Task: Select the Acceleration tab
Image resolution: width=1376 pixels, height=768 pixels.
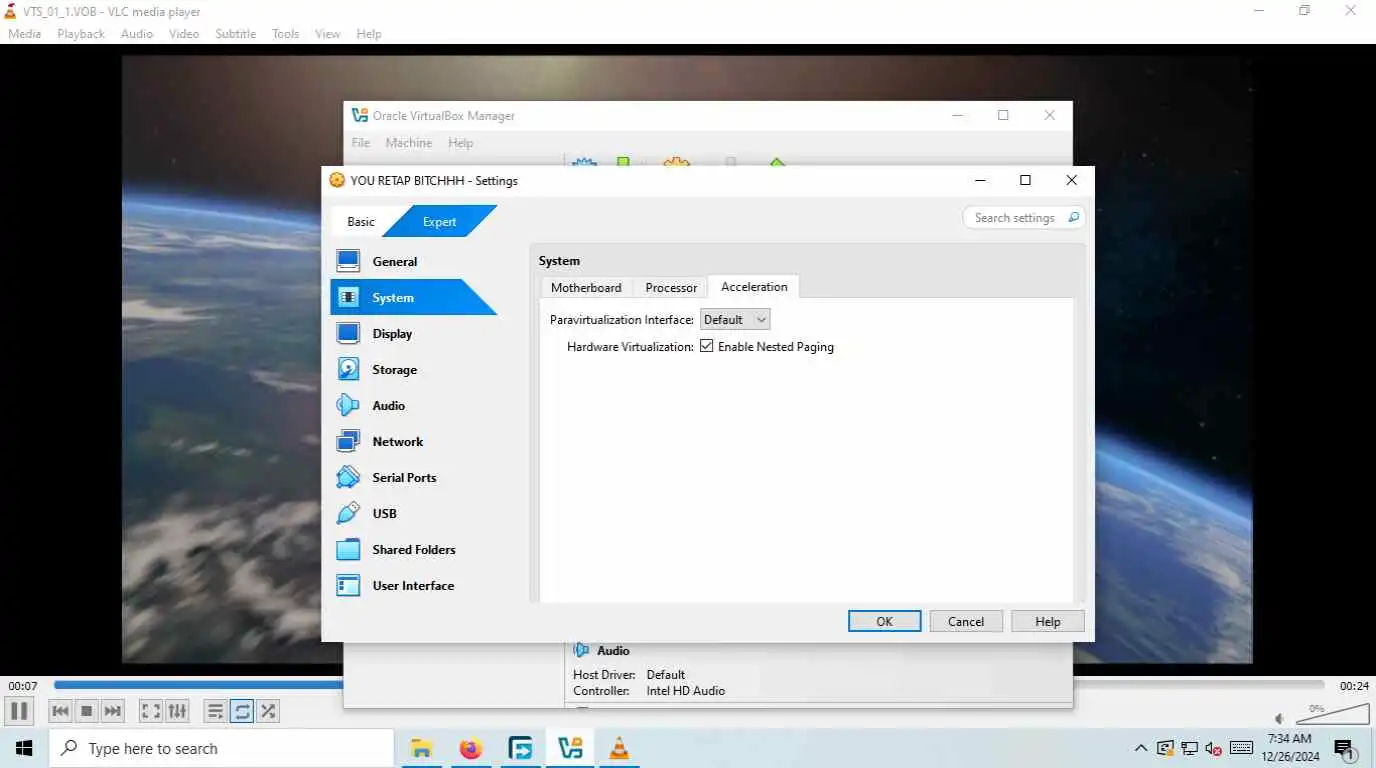Action: (x=754, y=287)
